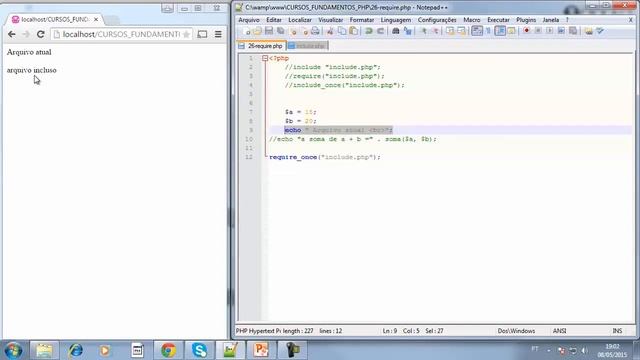The height and width of the screenshot is (360, 640).
Task: Open the Linguagem menu
Action: [x=396, y=20]
